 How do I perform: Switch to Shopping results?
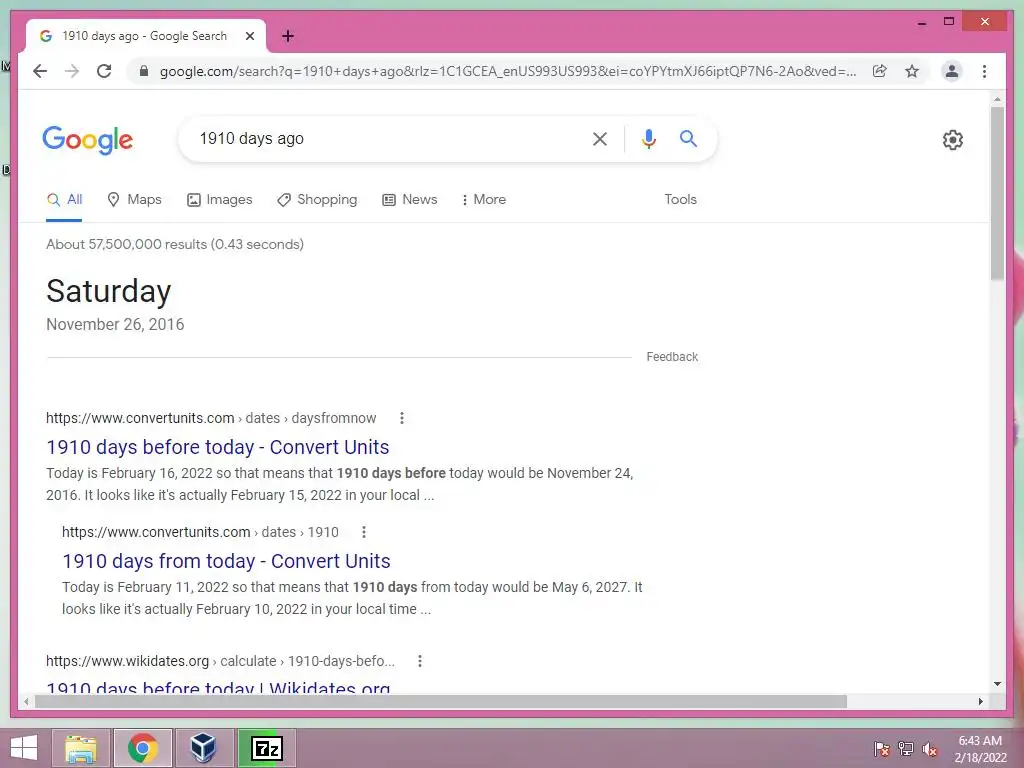[317, 199]
